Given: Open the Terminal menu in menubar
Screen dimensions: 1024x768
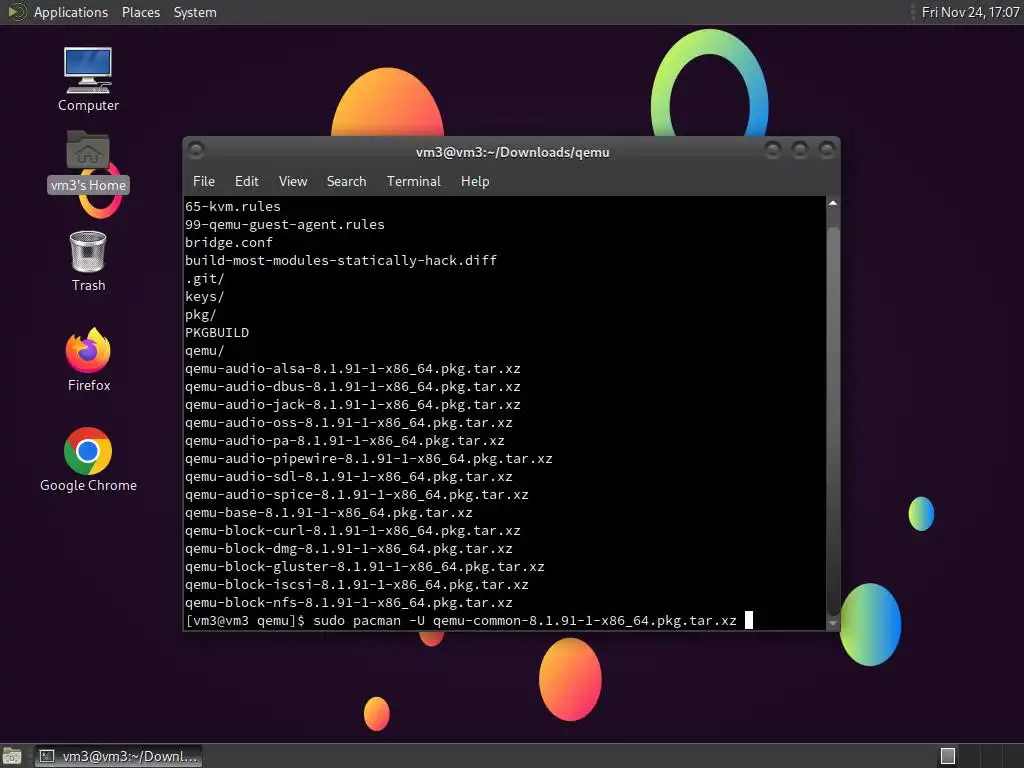Looking at the screenshot, I should point(413,182).
